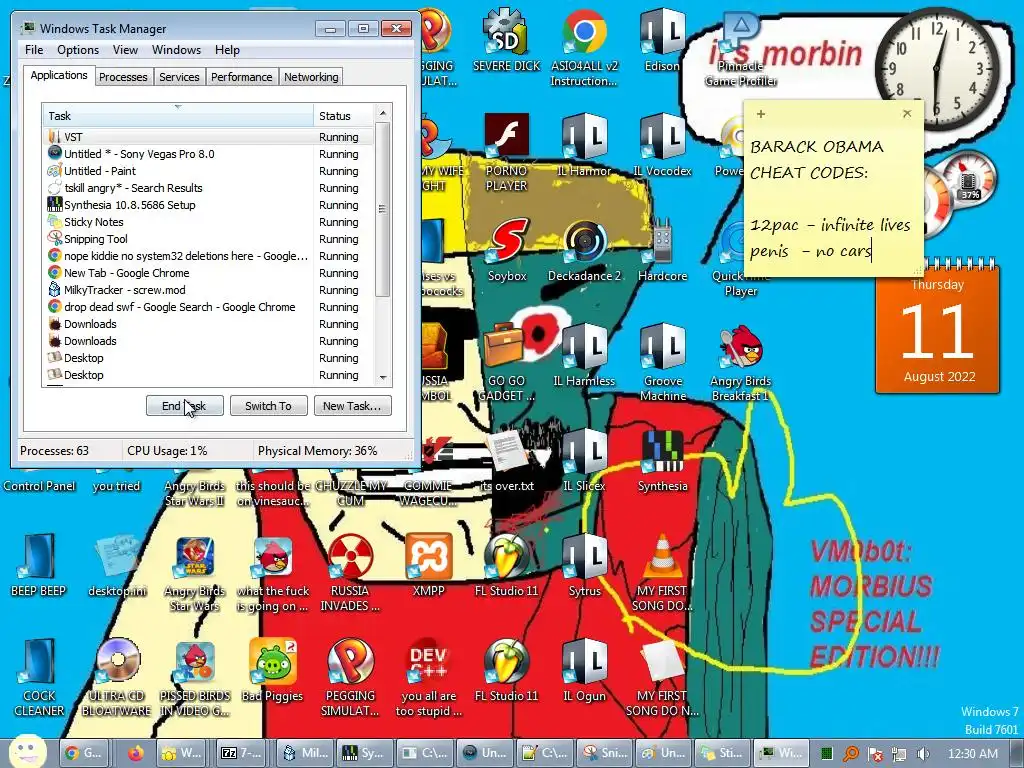This screenshot has height=768, width=1024.
Task: Add a new sticky note with the plus button
Action: tap(760, 114)
